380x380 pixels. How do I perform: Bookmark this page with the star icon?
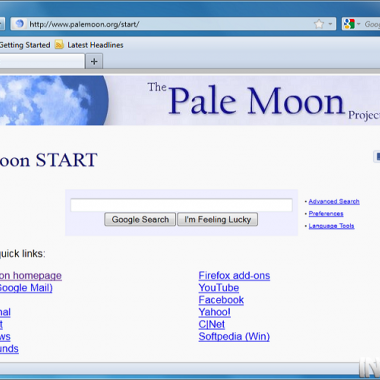click(319, 24)
